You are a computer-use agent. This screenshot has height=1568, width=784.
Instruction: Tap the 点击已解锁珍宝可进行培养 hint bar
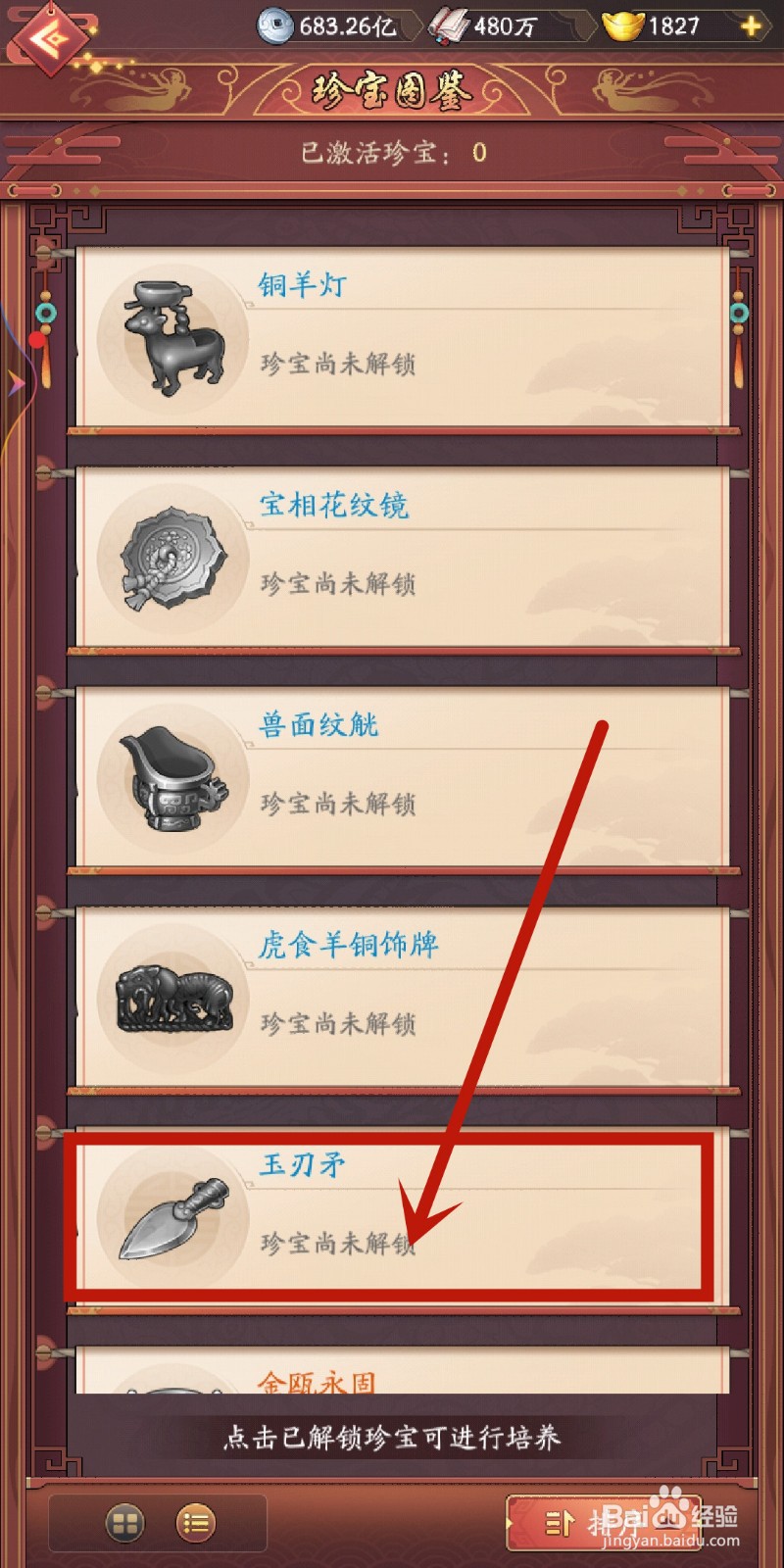[392, 1438]
